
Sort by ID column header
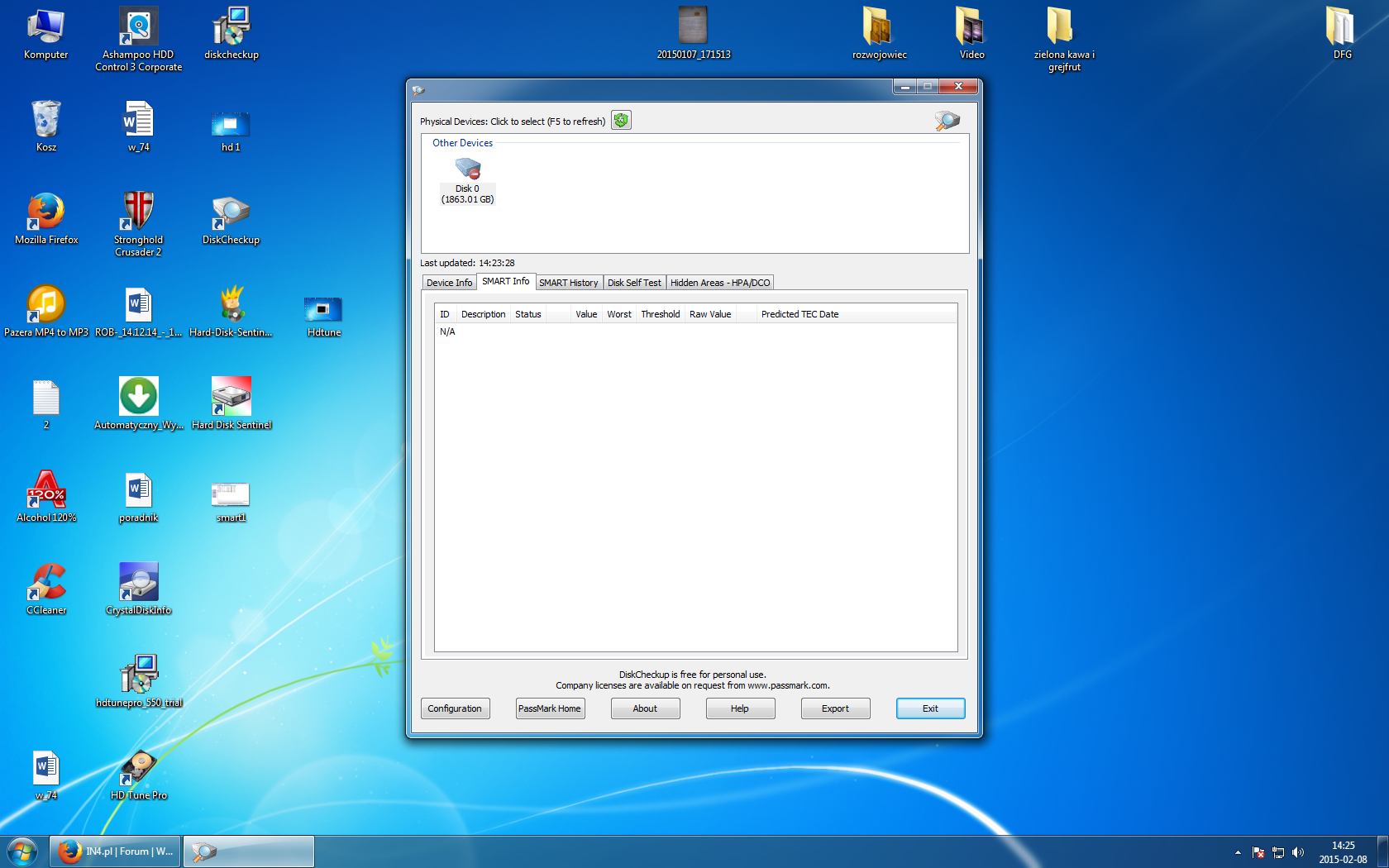coord(445,314)
